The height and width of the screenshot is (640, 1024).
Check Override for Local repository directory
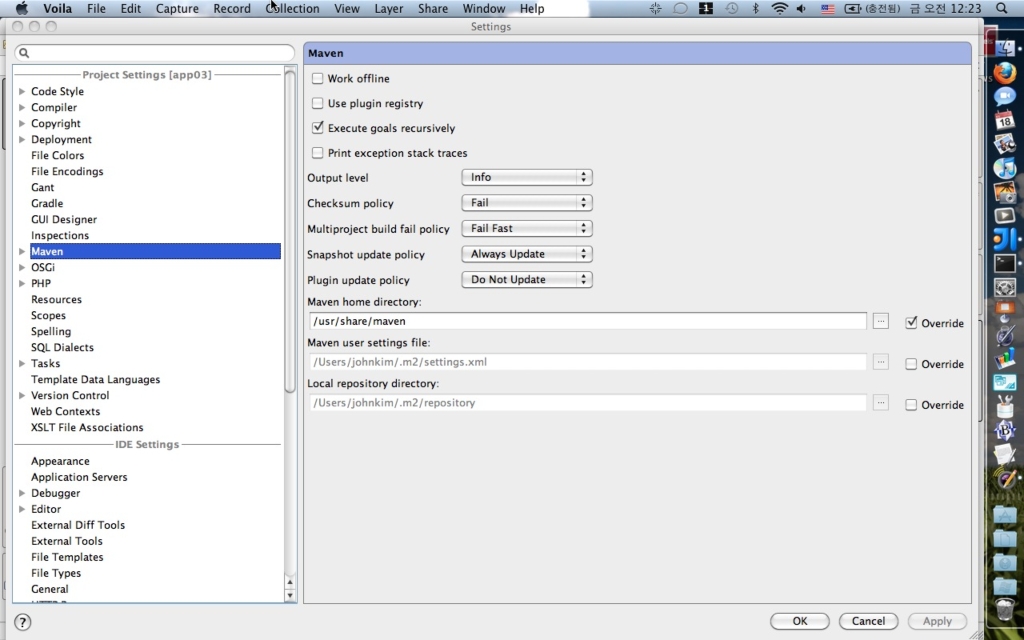(911, 405)
